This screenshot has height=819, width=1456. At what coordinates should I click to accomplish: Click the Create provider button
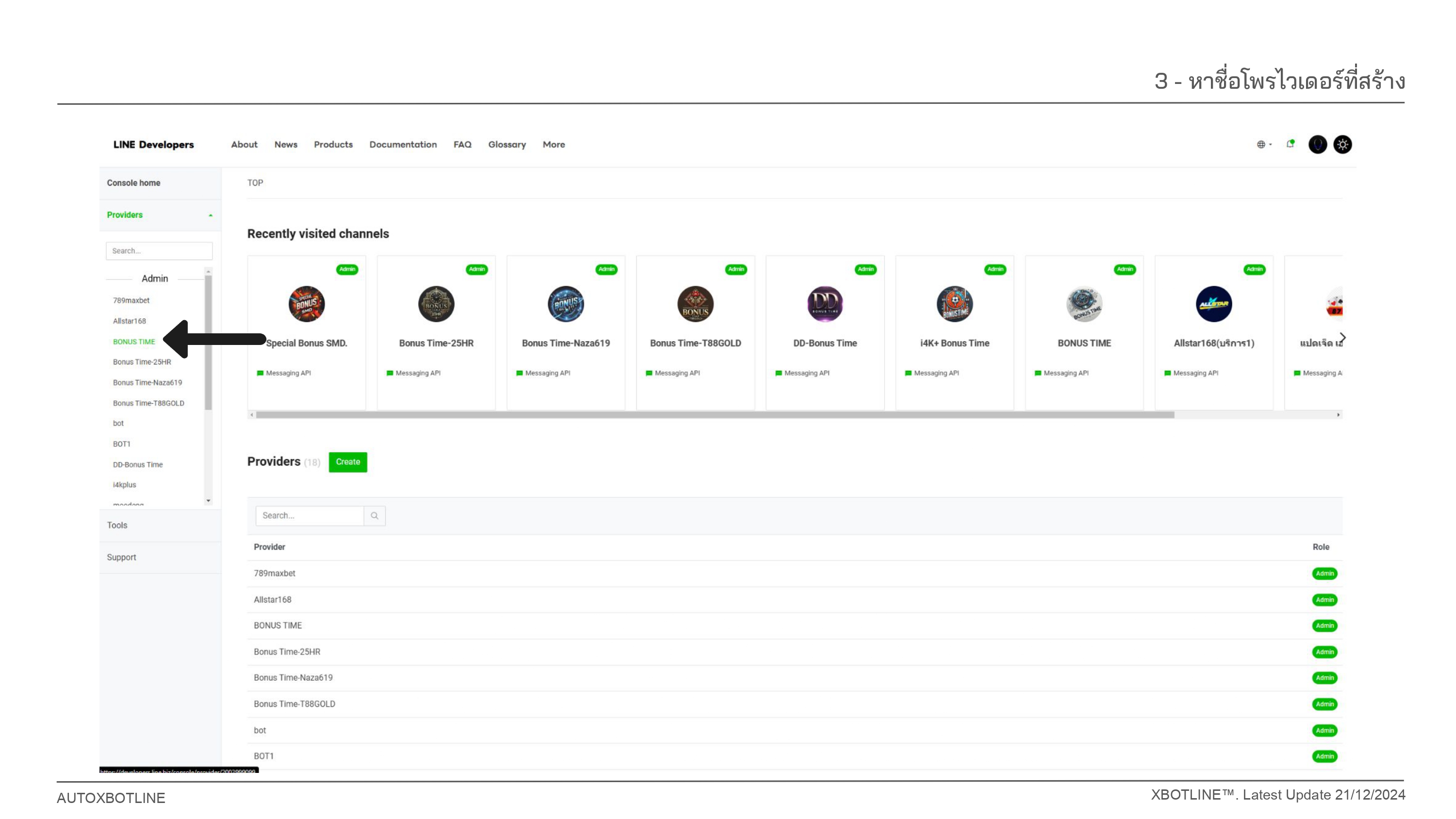point(347,462)
